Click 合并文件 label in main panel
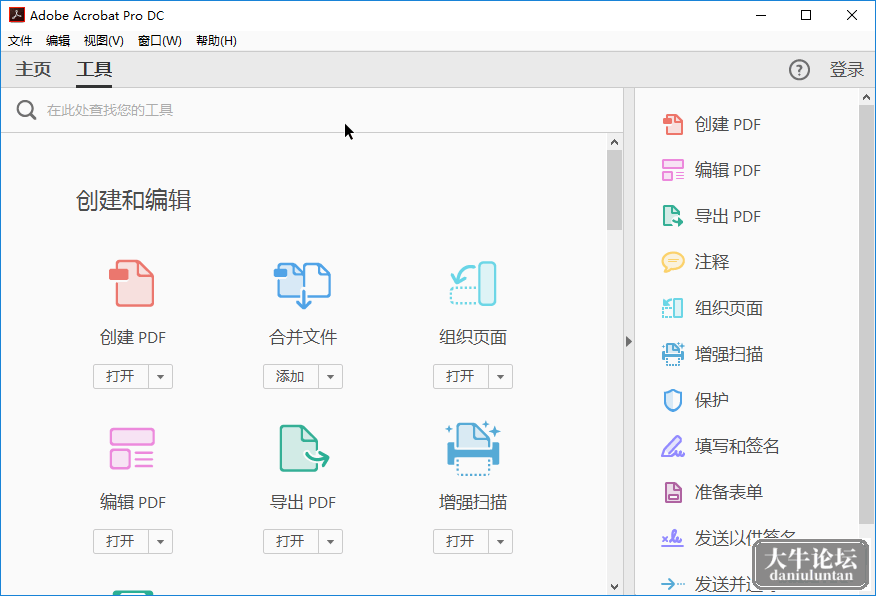The height and width of the screenshot is (596, 876). [303, 337]
